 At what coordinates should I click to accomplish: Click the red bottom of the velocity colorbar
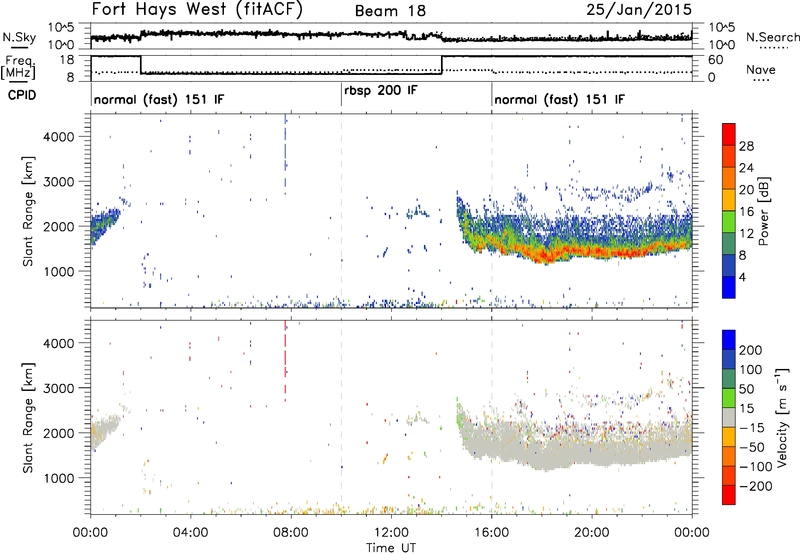click(729, 495)
